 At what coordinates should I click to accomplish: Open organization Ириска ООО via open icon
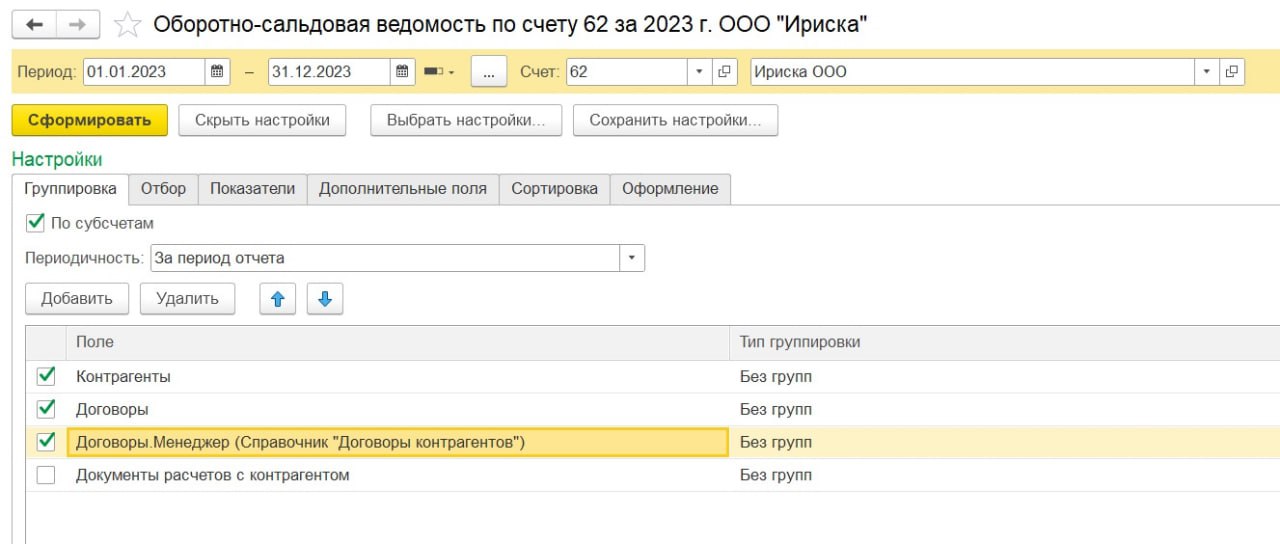point(1232,72)
